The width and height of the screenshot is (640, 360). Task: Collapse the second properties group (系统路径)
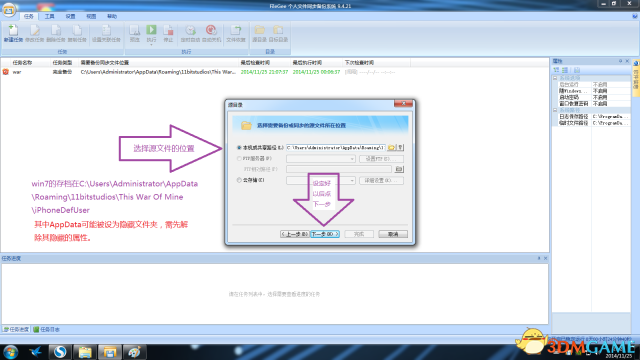[555, 110]
